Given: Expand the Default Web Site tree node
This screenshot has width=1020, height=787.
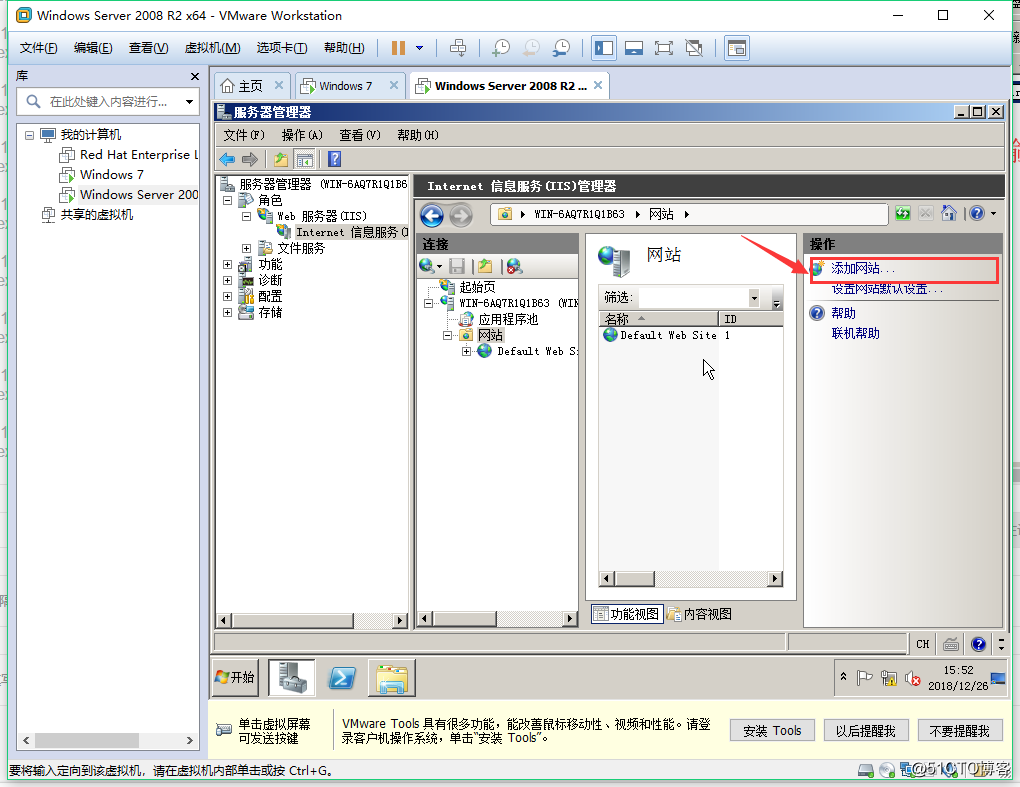Looking at the screenshot, I should tap(466, 351).
